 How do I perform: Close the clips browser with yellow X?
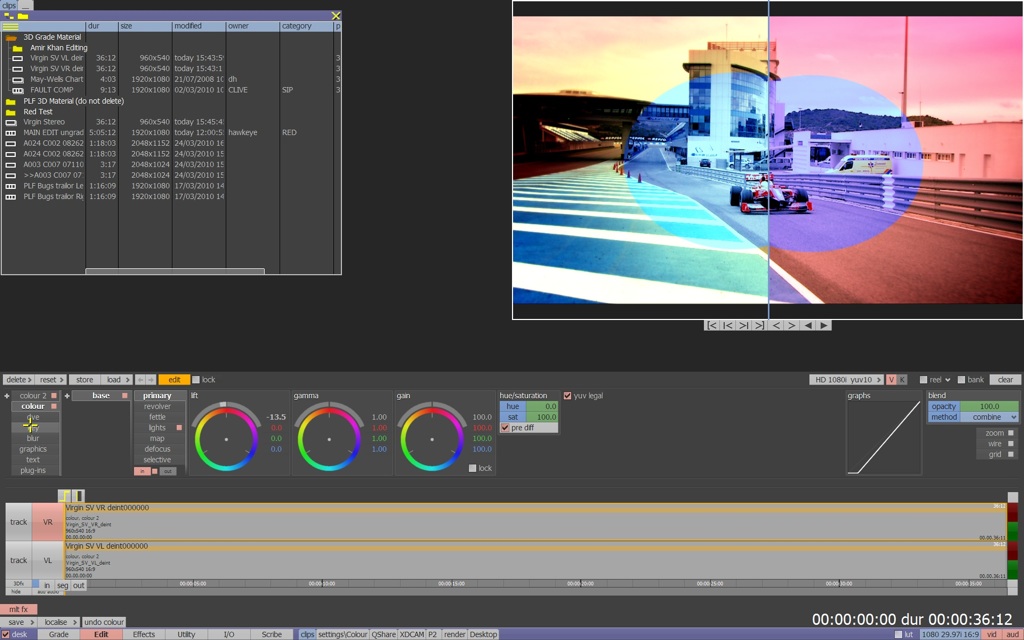(x=336, y=16)
